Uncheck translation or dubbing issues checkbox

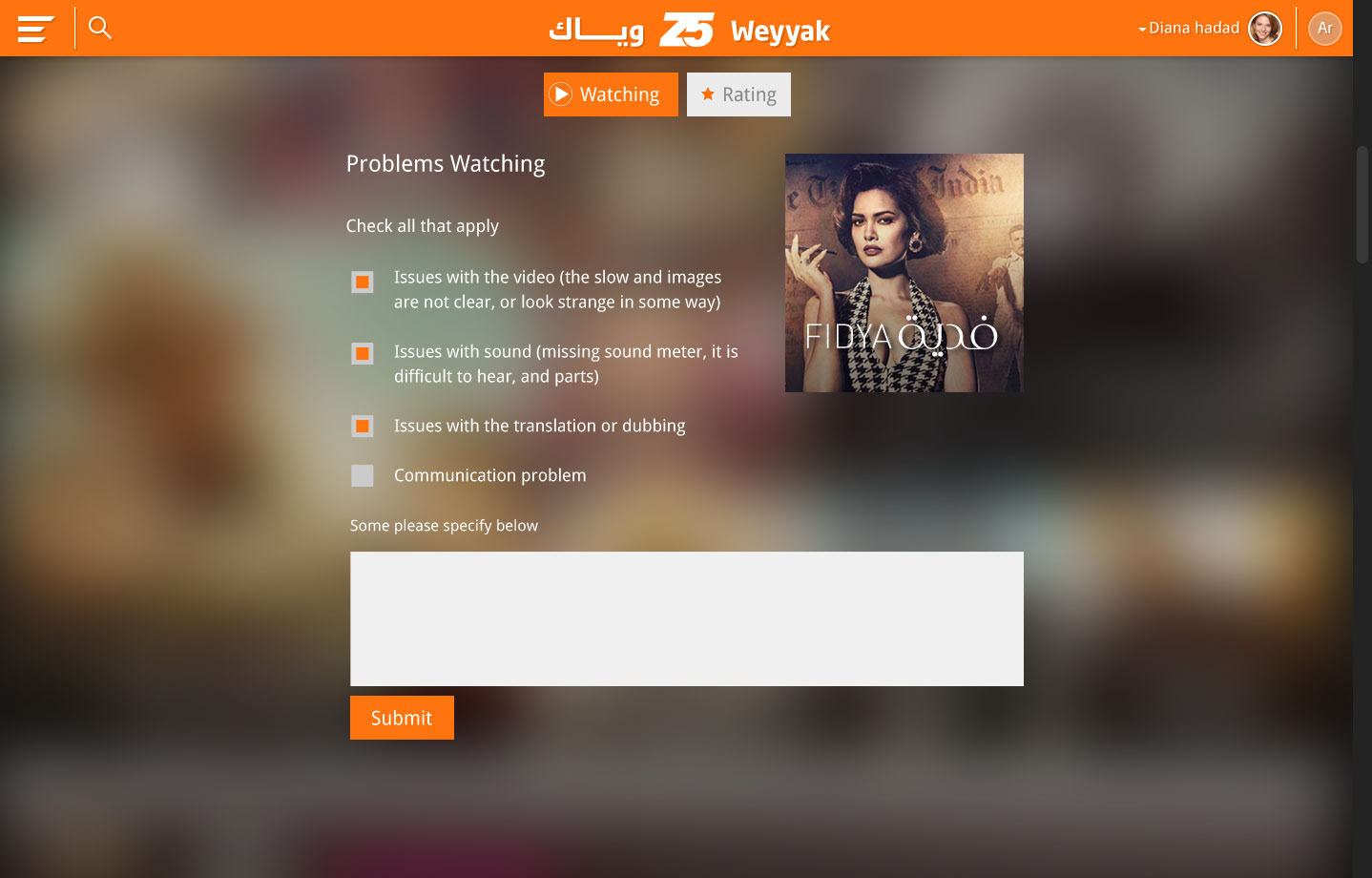click(x=363, y=426)
